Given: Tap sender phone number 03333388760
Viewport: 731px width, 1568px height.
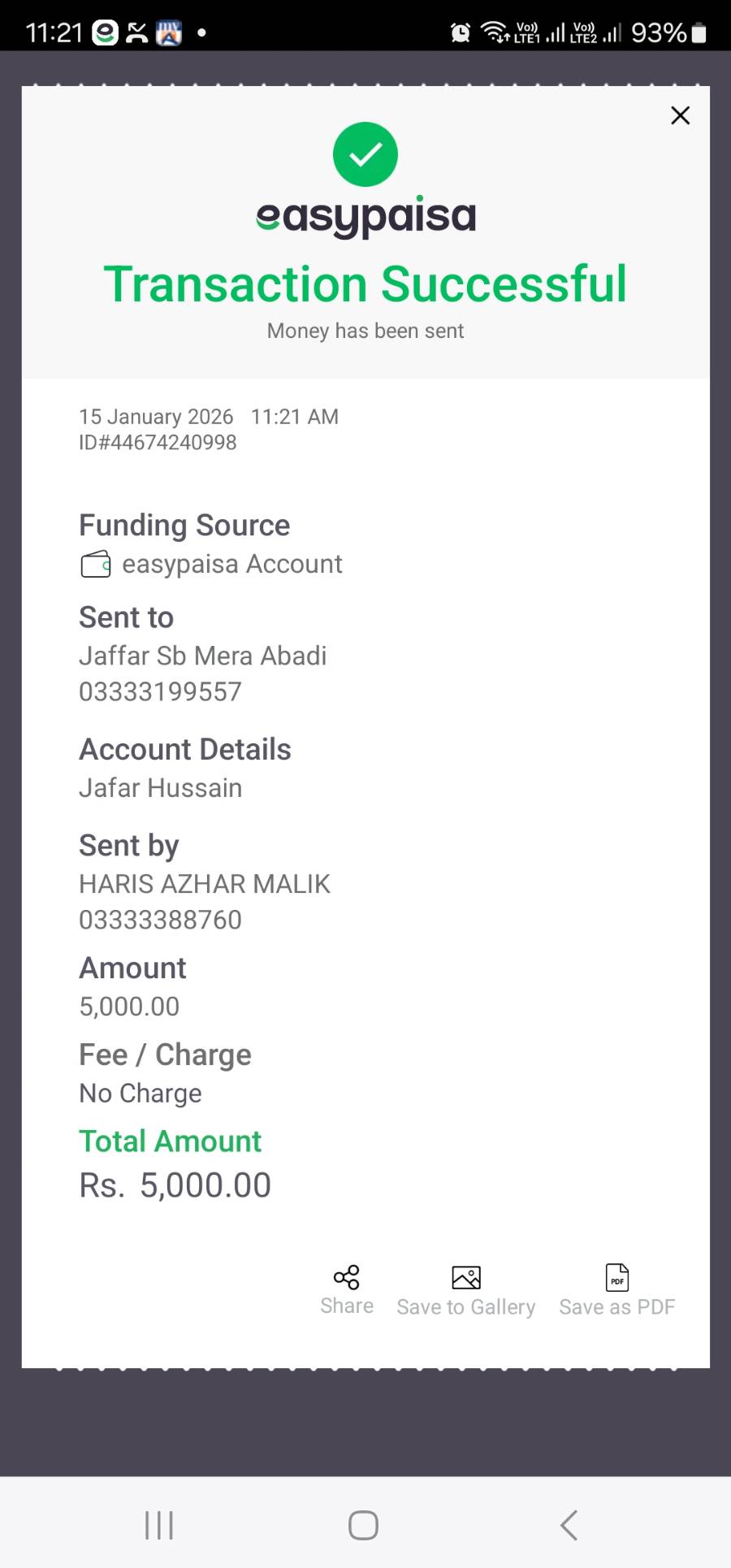Looking at the screenshot, I should [160, 920].
